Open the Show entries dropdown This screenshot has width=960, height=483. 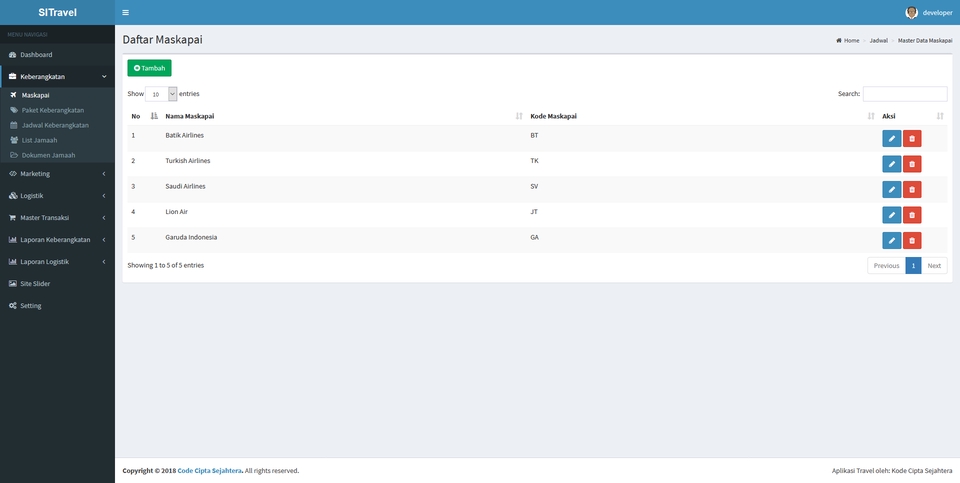click(x=161, y=94)
